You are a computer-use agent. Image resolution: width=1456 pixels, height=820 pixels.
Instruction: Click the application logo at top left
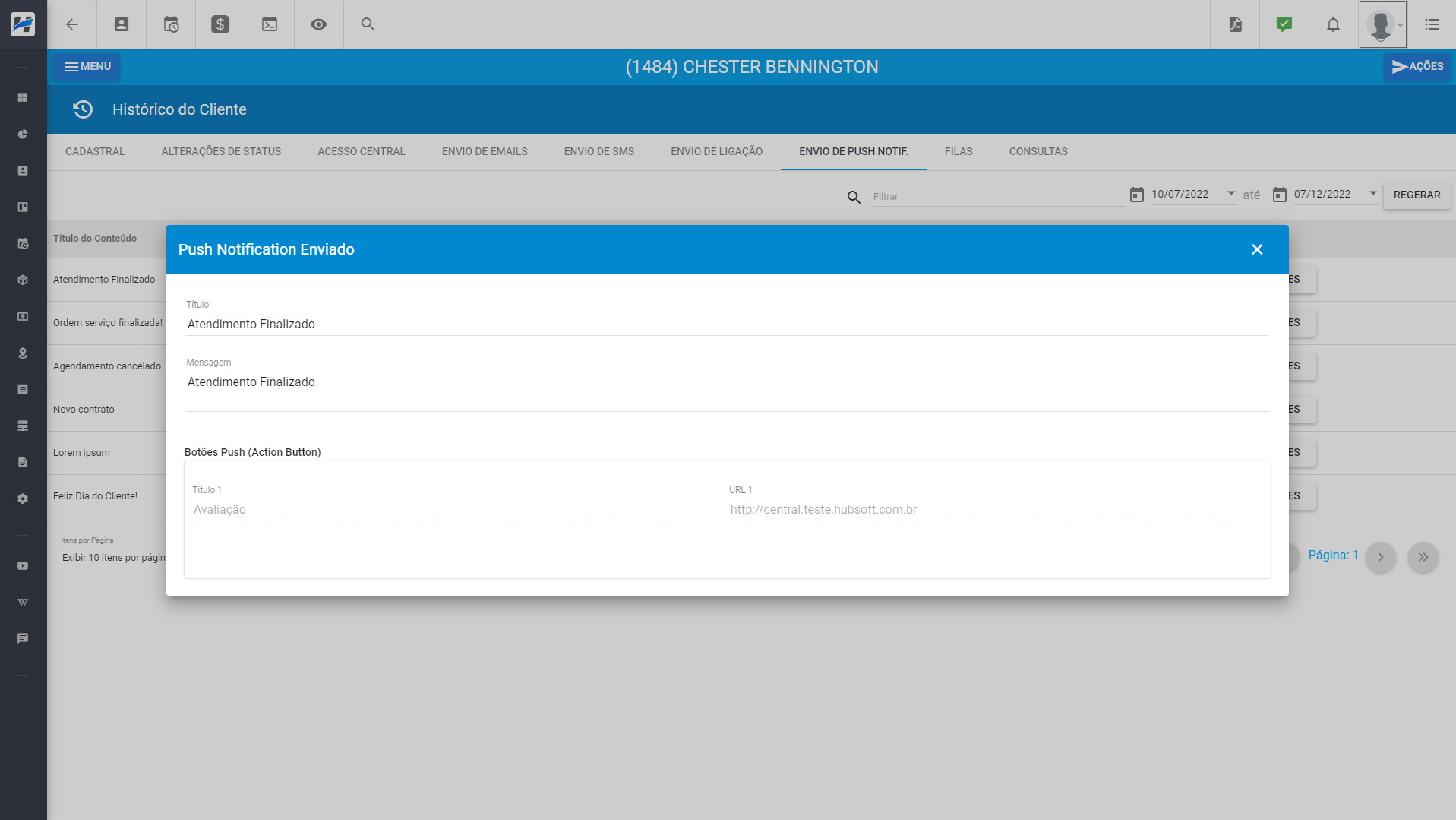click(23, 24)
